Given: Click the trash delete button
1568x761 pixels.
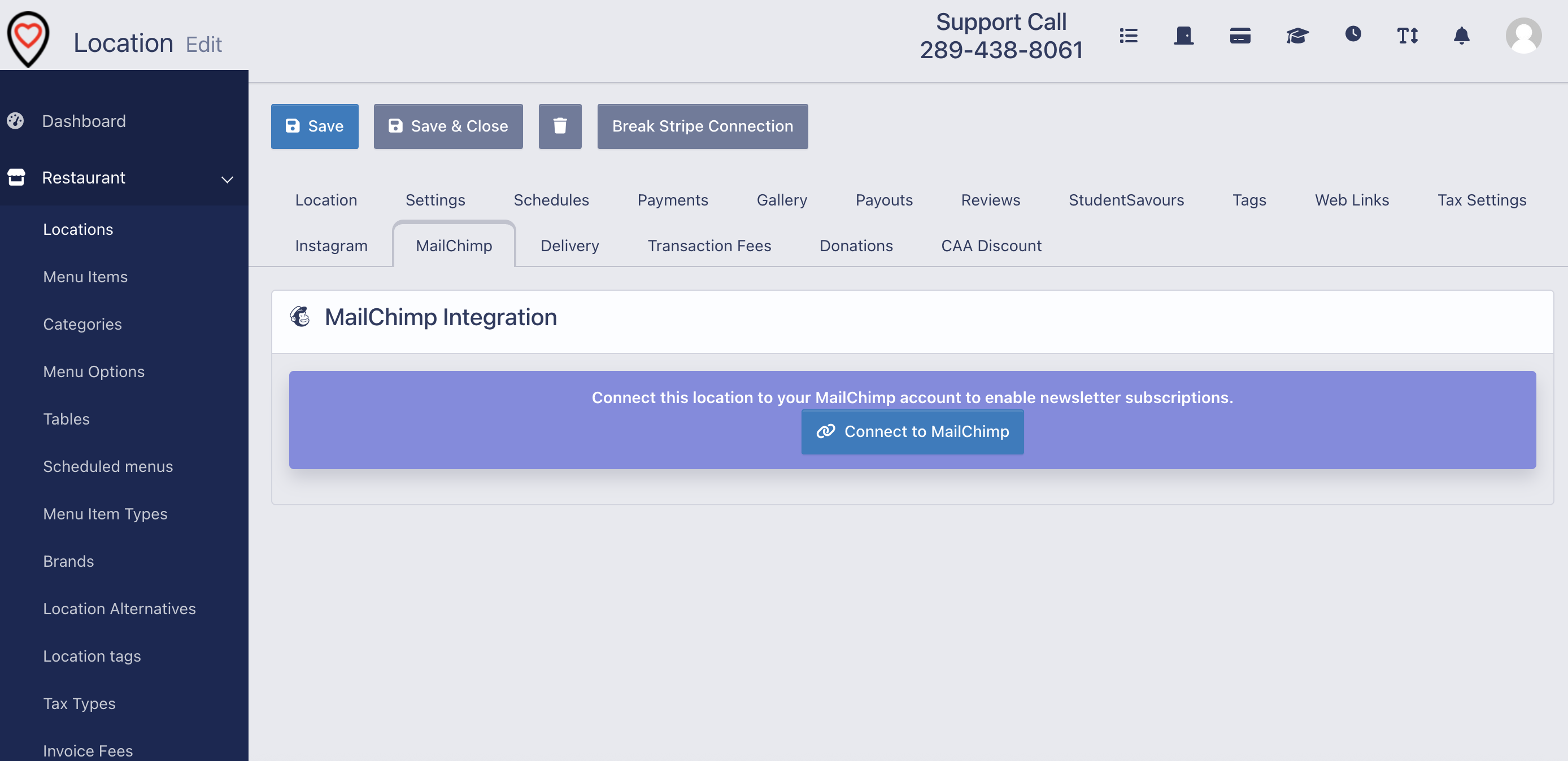Looking at the screenshot, I should click(559, 126).
